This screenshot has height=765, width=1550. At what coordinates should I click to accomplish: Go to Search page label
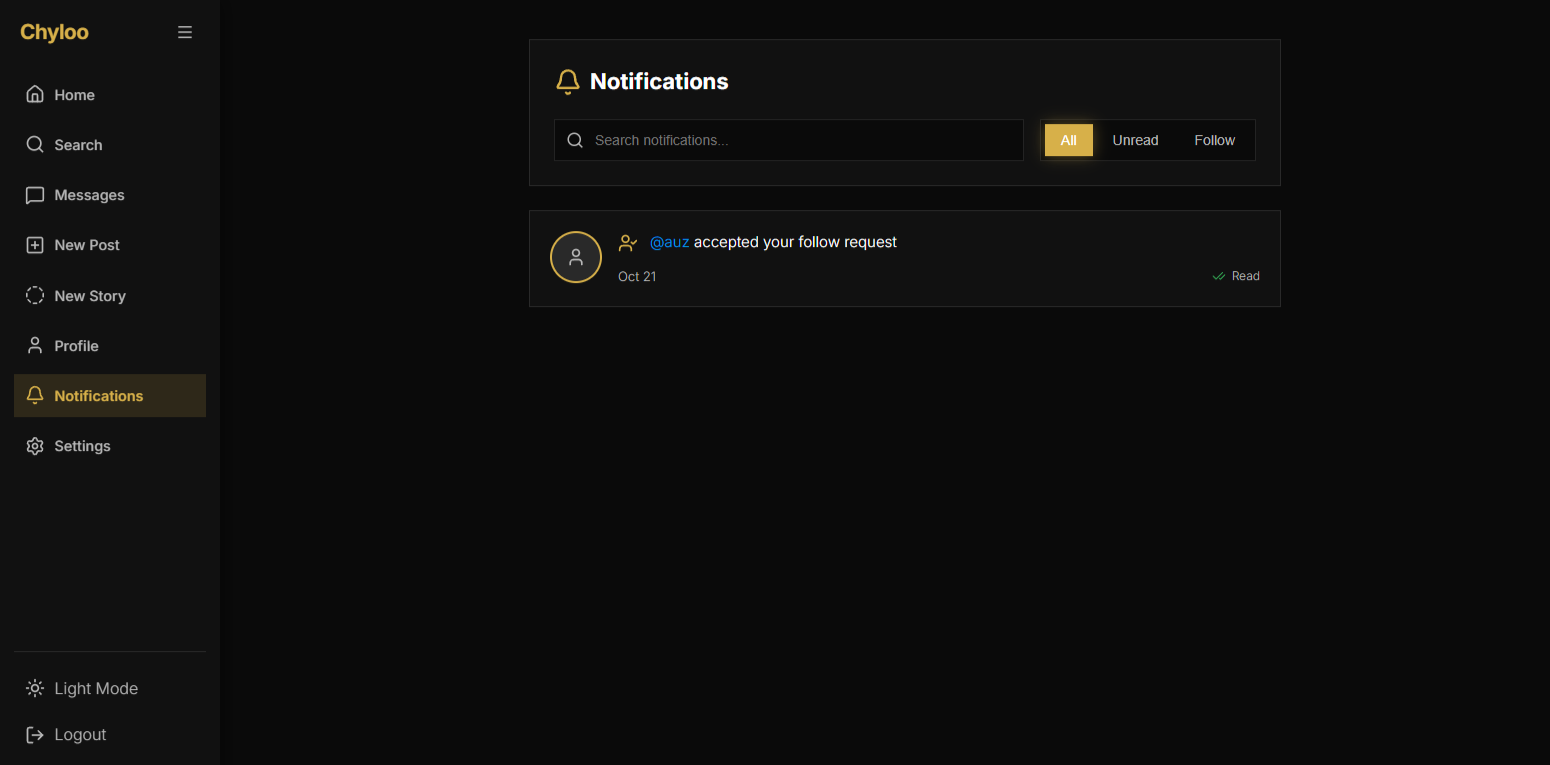click(78, 145)
